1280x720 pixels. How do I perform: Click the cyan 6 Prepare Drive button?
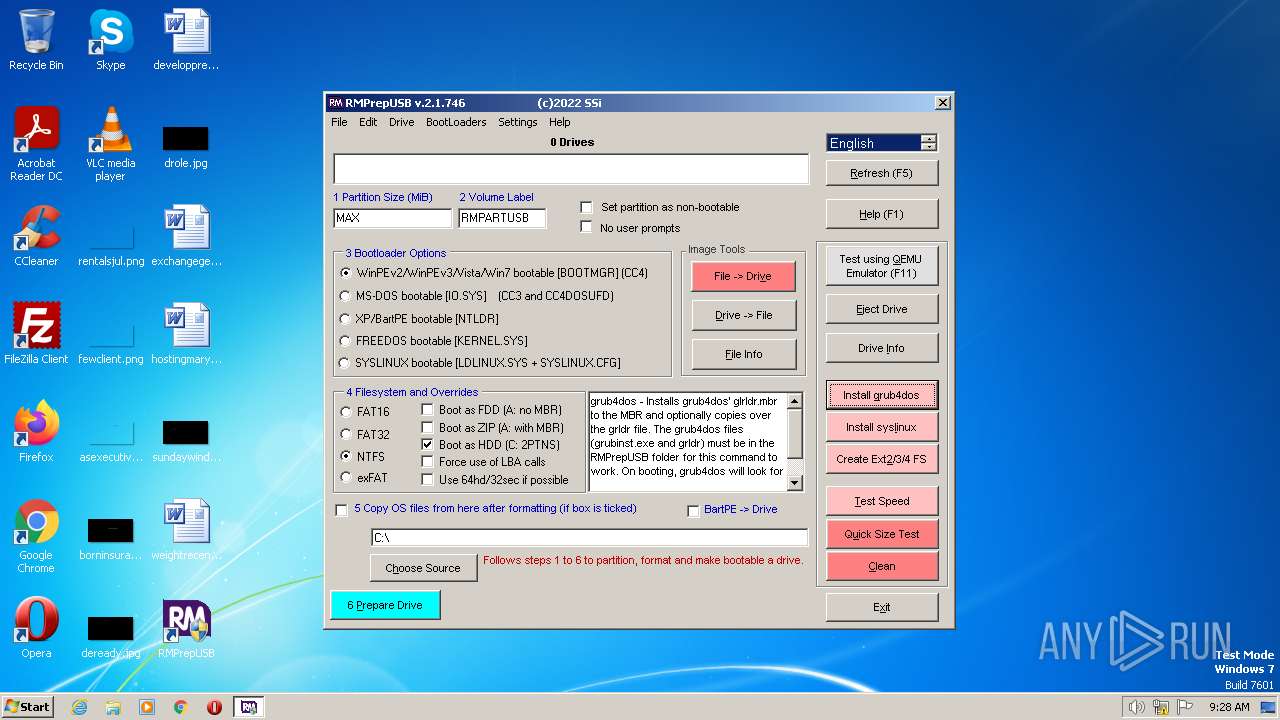pos(385,605)
